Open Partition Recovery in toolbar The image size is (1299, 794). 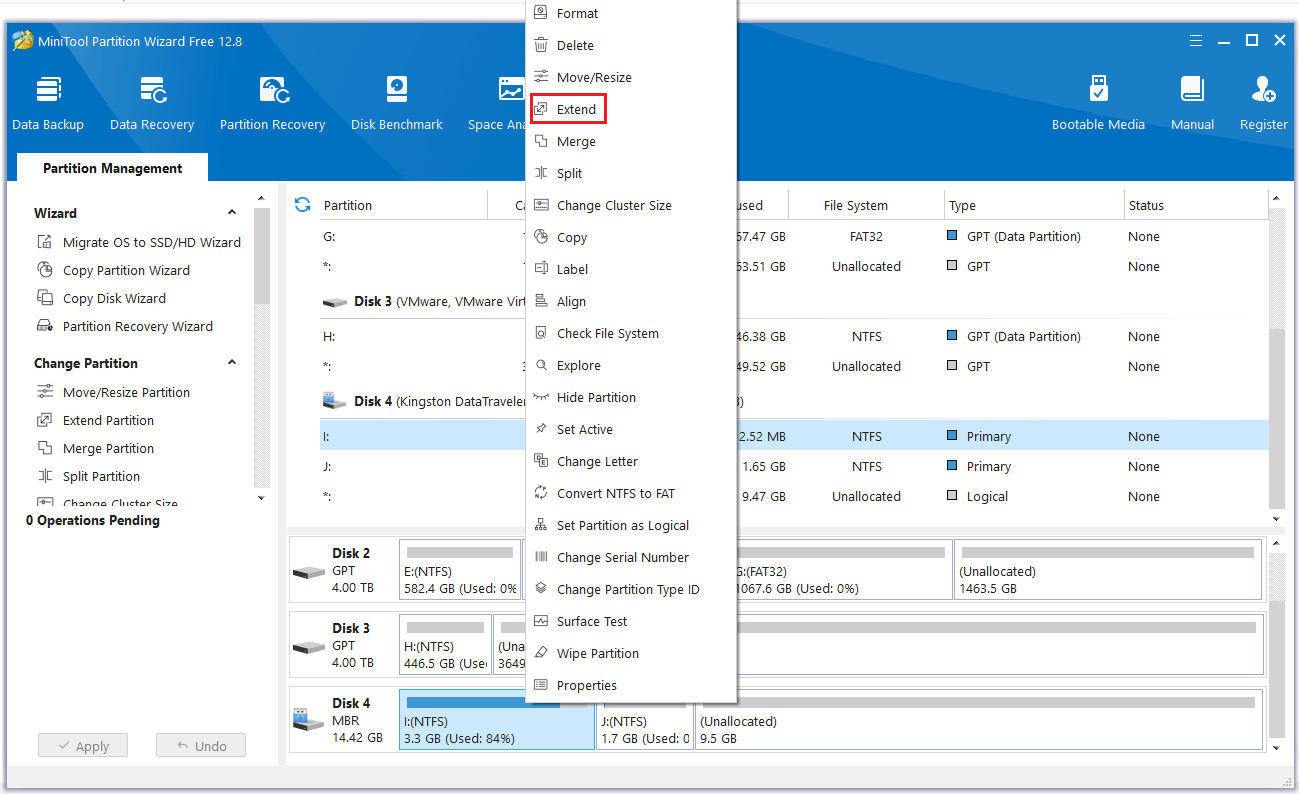click(272, 103)
